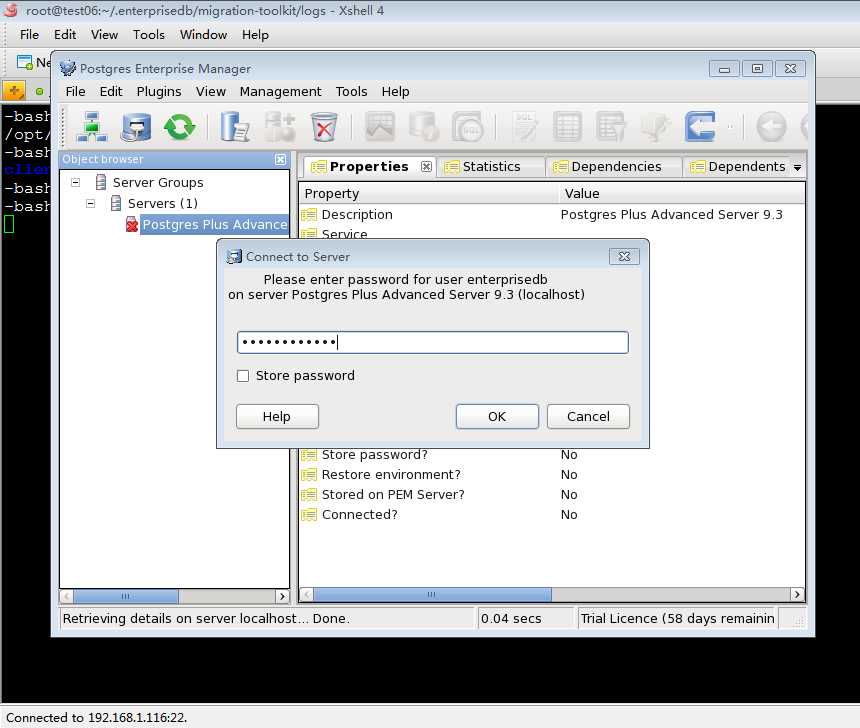Close the Connect to Server dialog
The height and width of the screenshot is (728, 860).
tap(624, 256)
